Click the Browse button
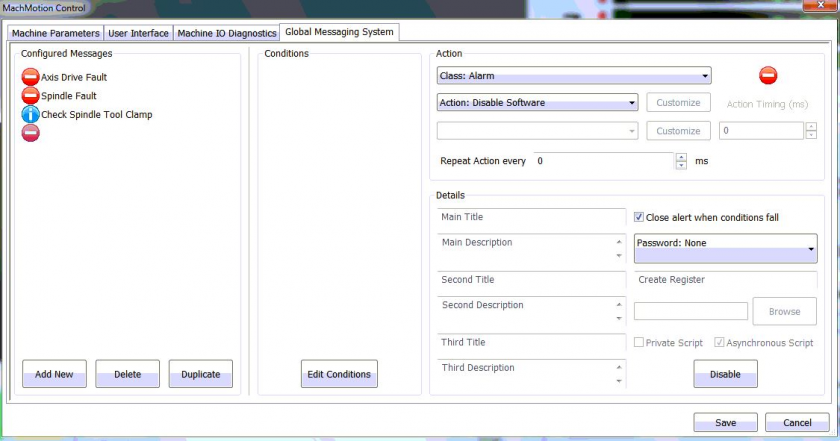The image size is (840, 441). pos(784,311)
